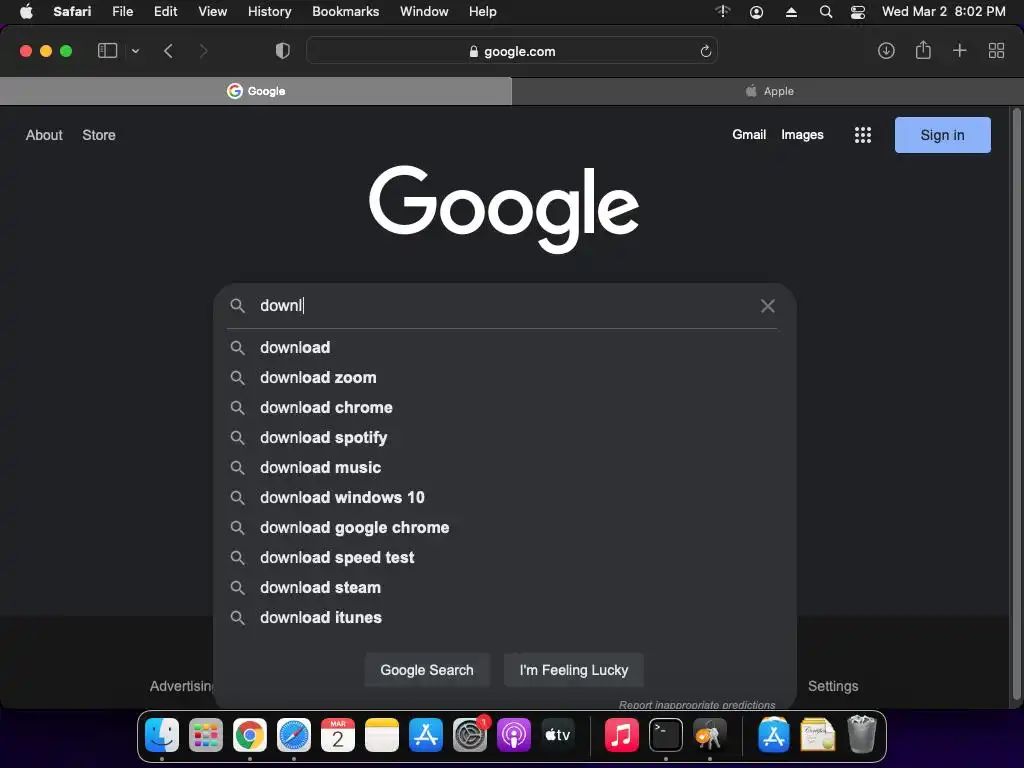Open the Safari downloads icon
Viewport: 1024px width, 768px height.
point(886,50)
